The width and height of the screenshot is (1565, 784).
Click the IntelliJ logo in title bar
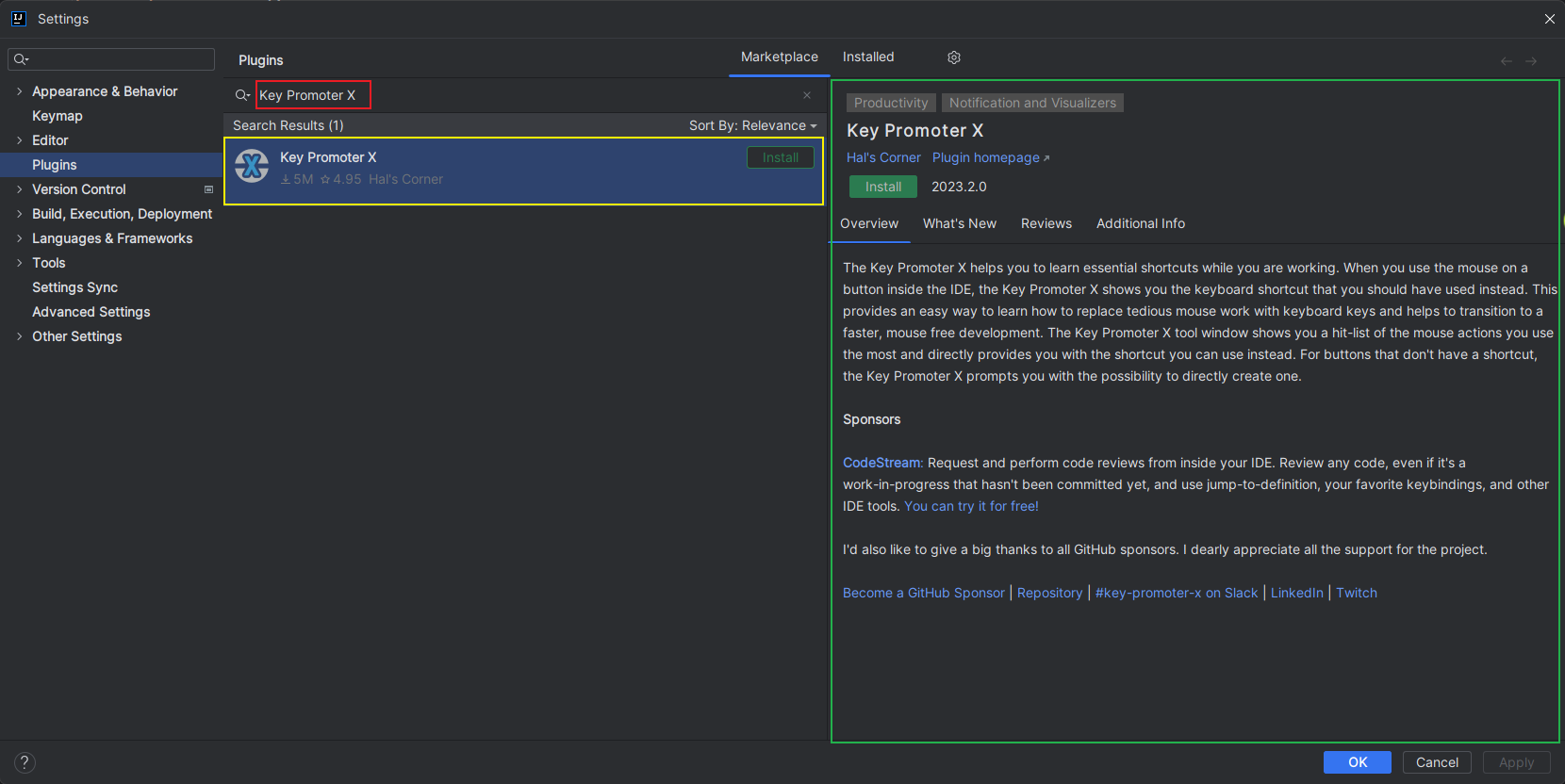click(x=18, y=18)
